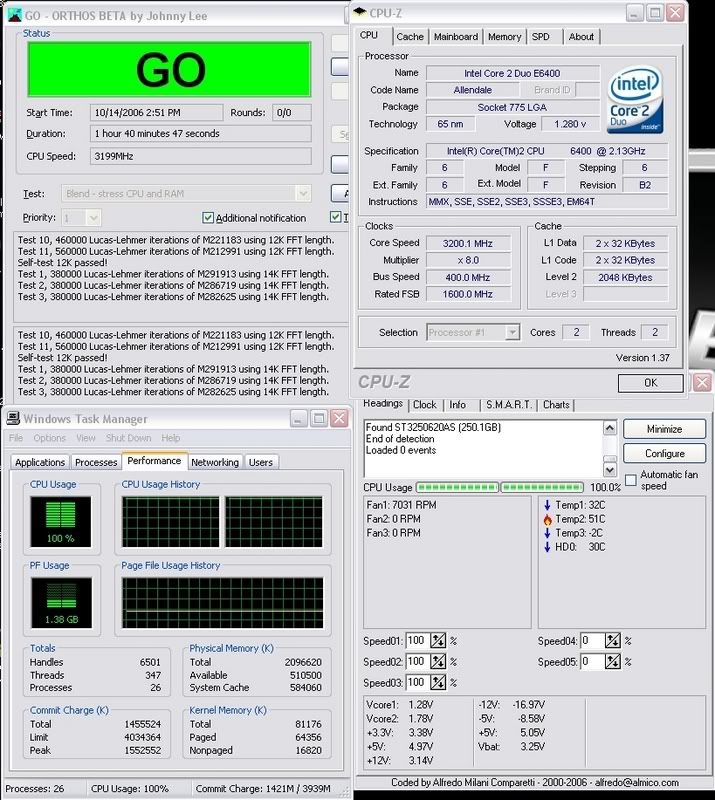Open the About tab in CPU-Z
715x800 pixels.
[581, 37]
